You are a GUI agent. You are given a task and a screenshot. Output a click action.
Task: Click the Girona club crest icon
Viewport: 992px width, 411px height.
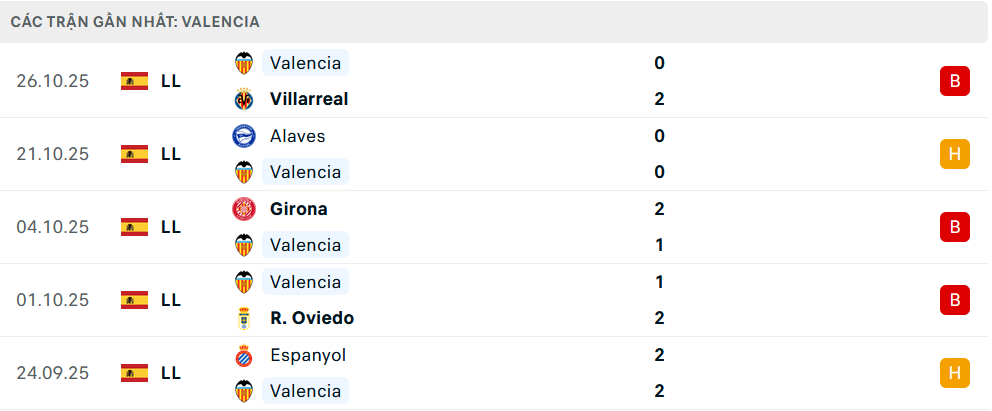[x=244, y=209]
